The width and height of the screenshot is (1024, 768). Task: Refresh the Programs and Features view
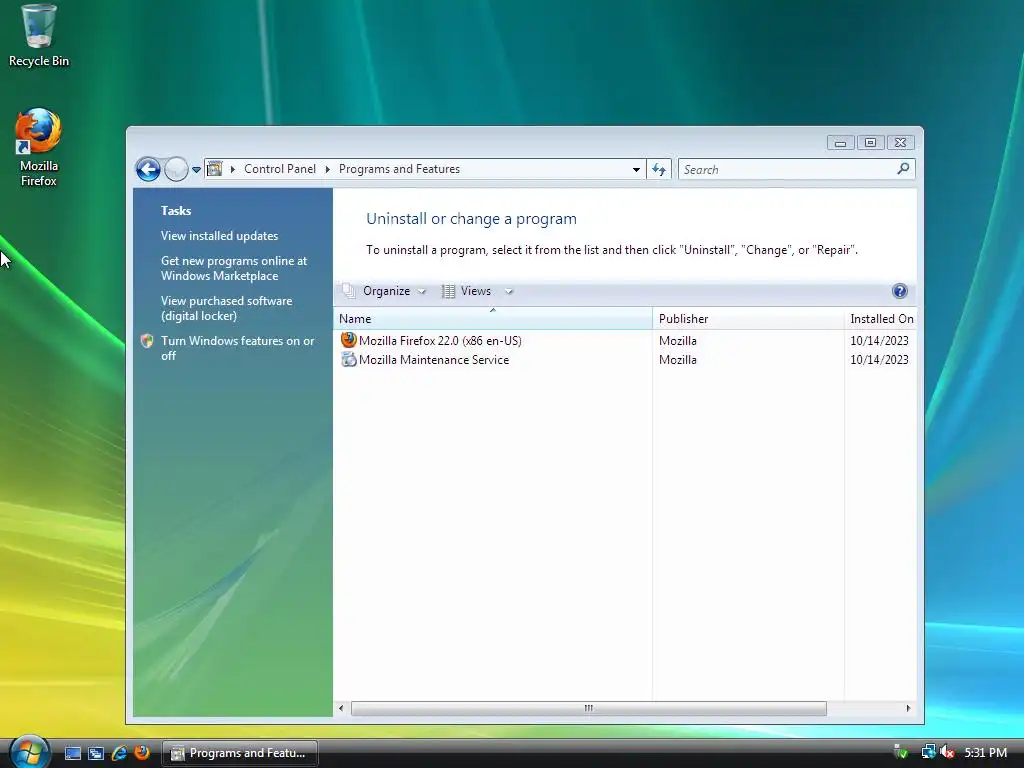pos(659,170)
